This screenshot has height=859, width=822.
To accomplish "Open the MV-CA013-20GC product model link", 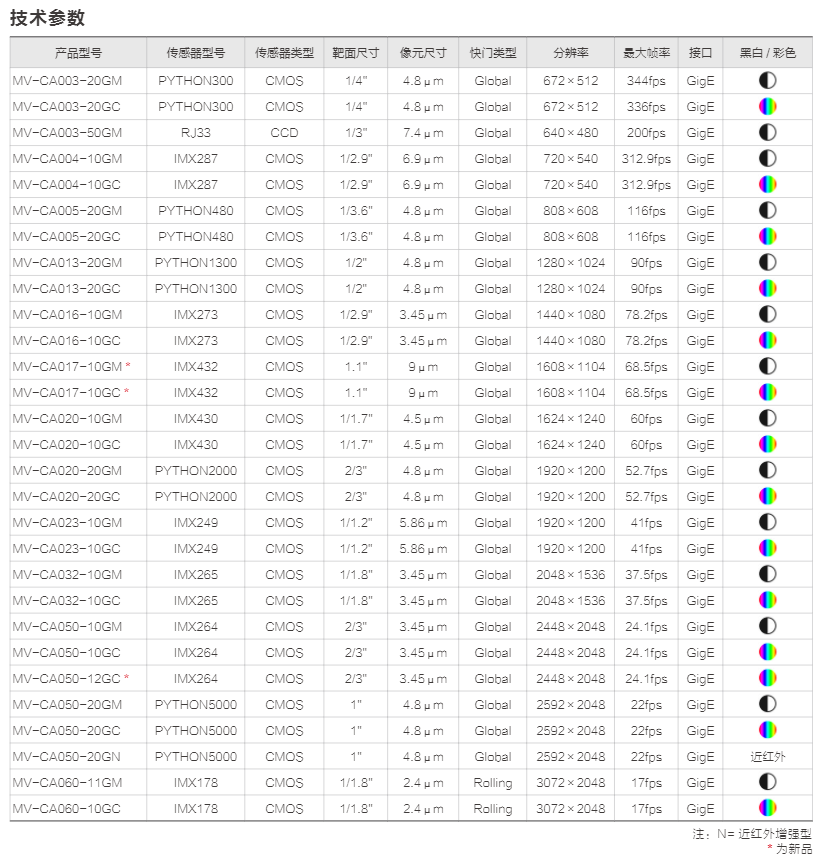I will (67, 289).
